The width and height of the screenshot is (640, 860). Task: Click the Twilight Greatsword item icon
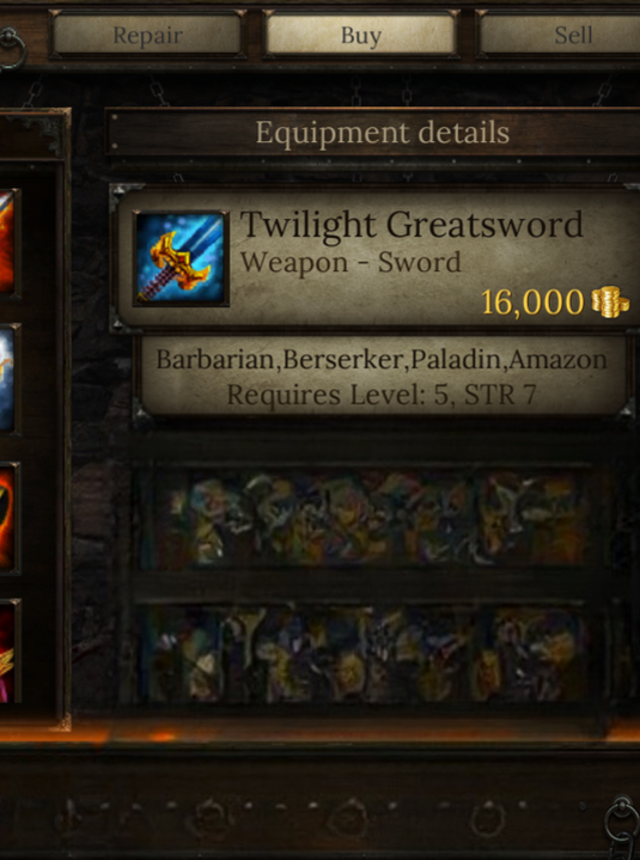click(181, 258)
